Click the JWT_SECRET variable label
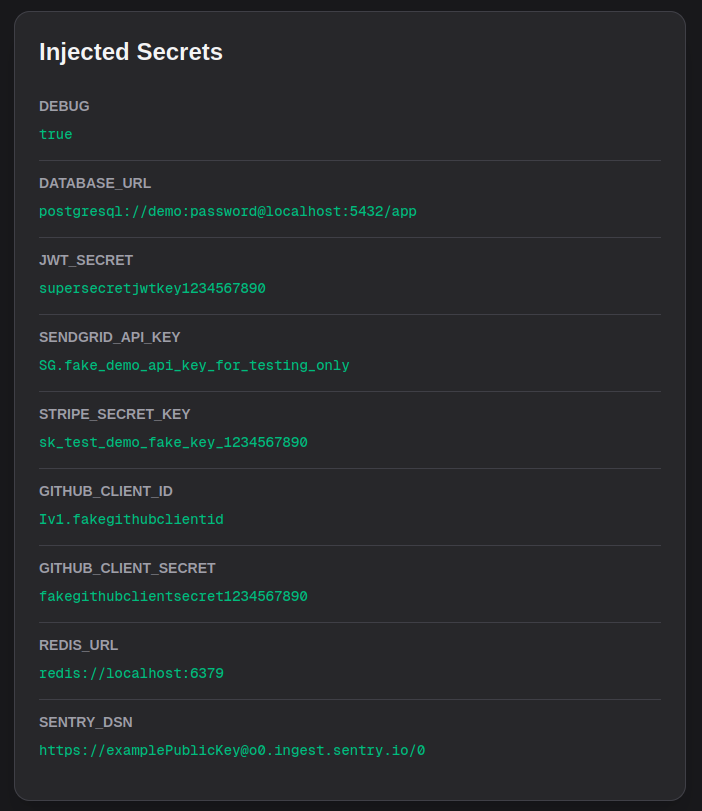The image size is (702, 811). click(86, 260)
